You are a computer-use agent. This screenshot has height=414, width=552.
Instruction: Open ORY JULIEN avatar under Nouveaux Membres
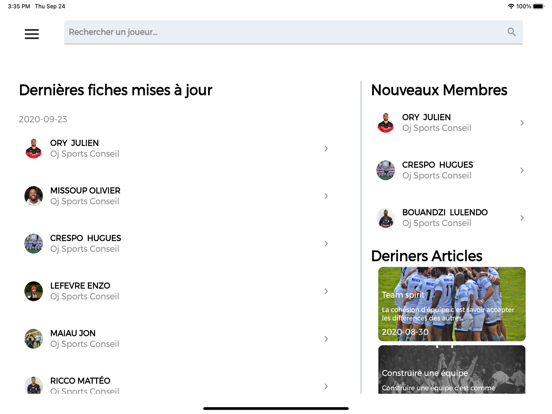tap(385, 123)
